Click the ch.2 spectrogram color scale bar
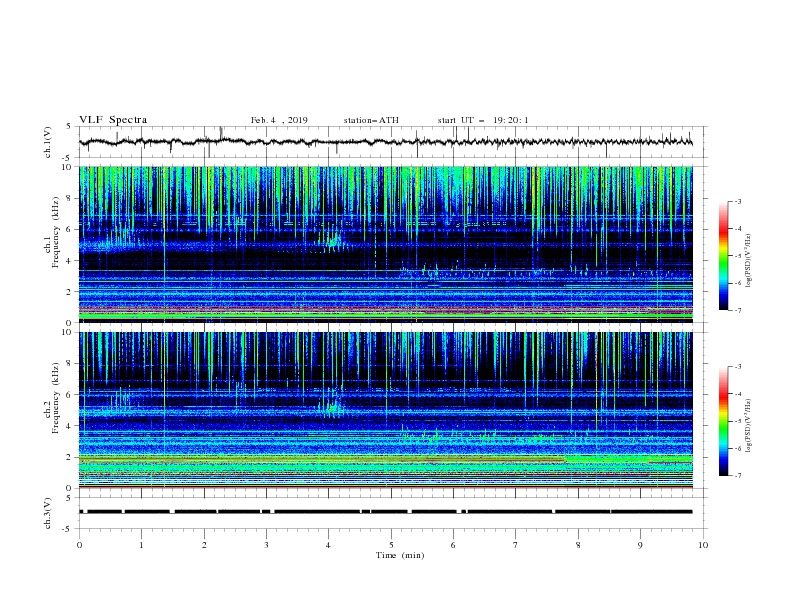792x612 pixels. click(x=724, y=421)
